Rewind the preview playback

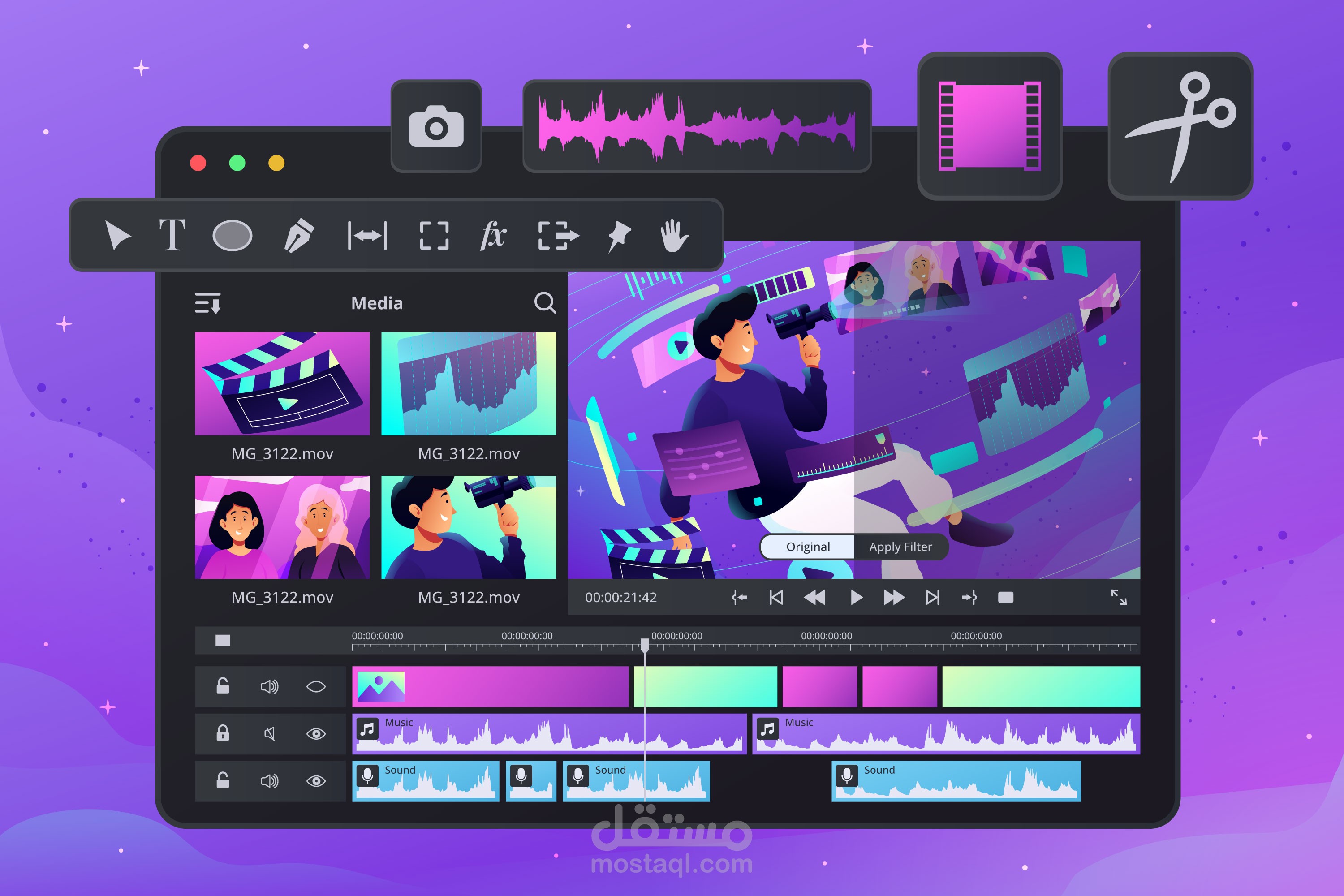click(814, 598)
